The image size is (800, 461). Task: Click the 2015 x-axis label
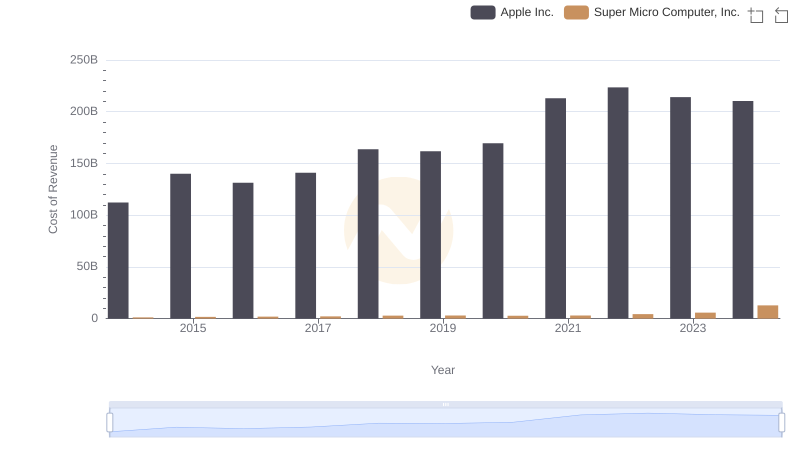pos(193,328)
